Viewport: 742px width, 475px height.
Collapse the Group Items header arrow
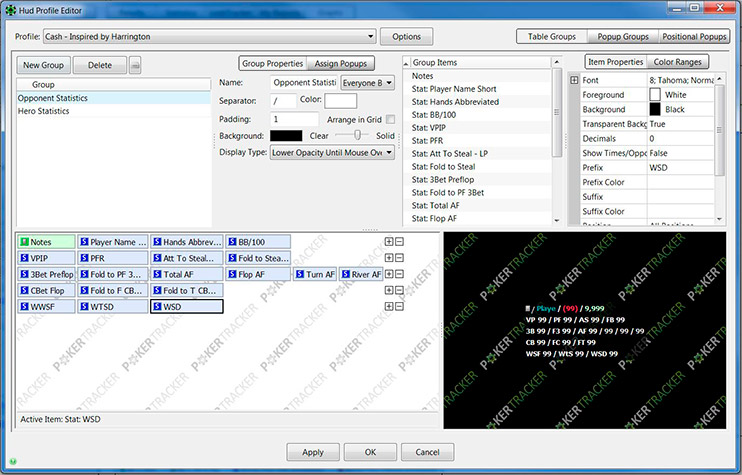pyautogui.click(x=406, y=63)
